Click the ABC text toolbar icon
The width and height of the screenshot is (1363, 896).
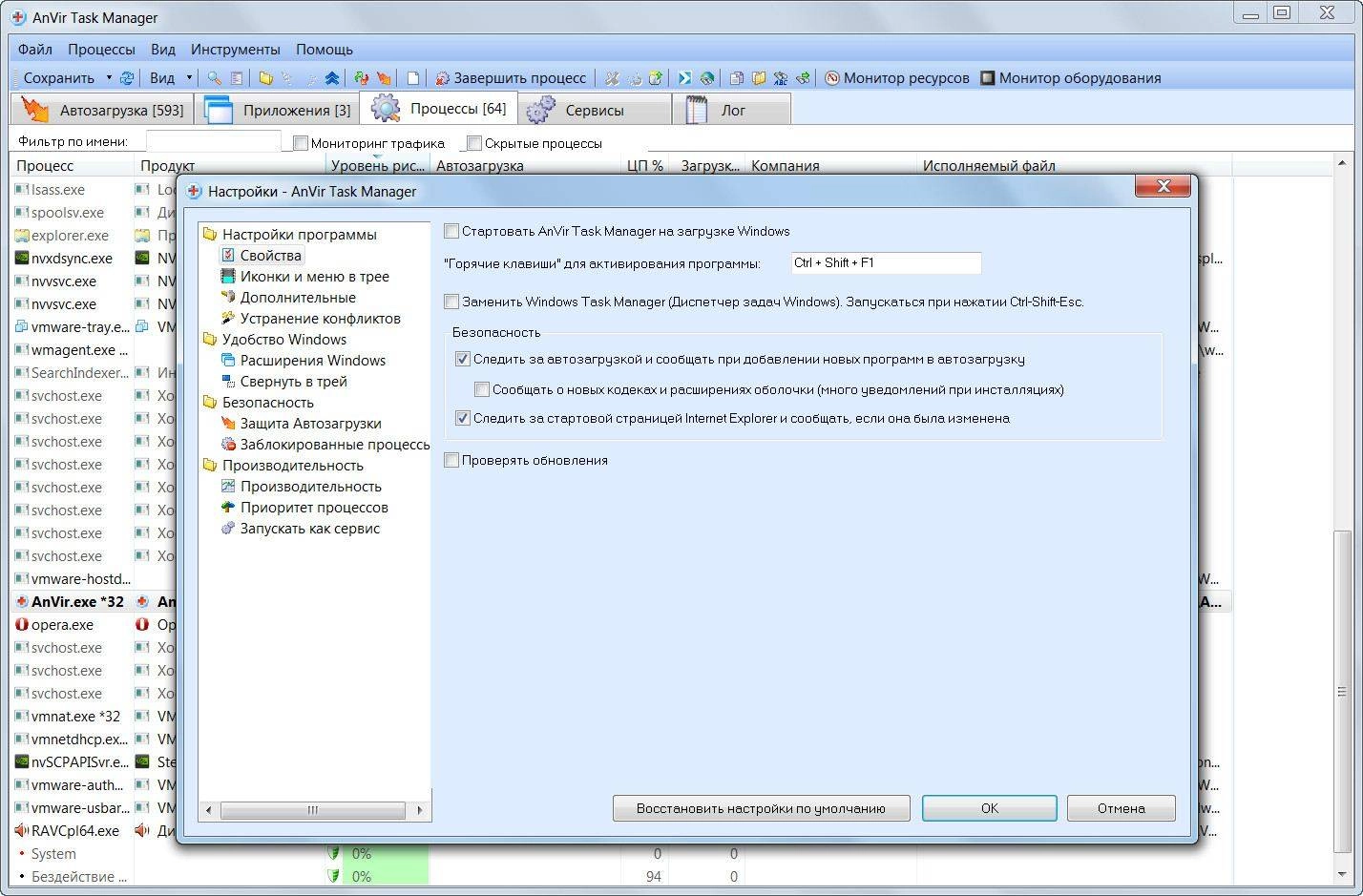click(x=781, y=78)
